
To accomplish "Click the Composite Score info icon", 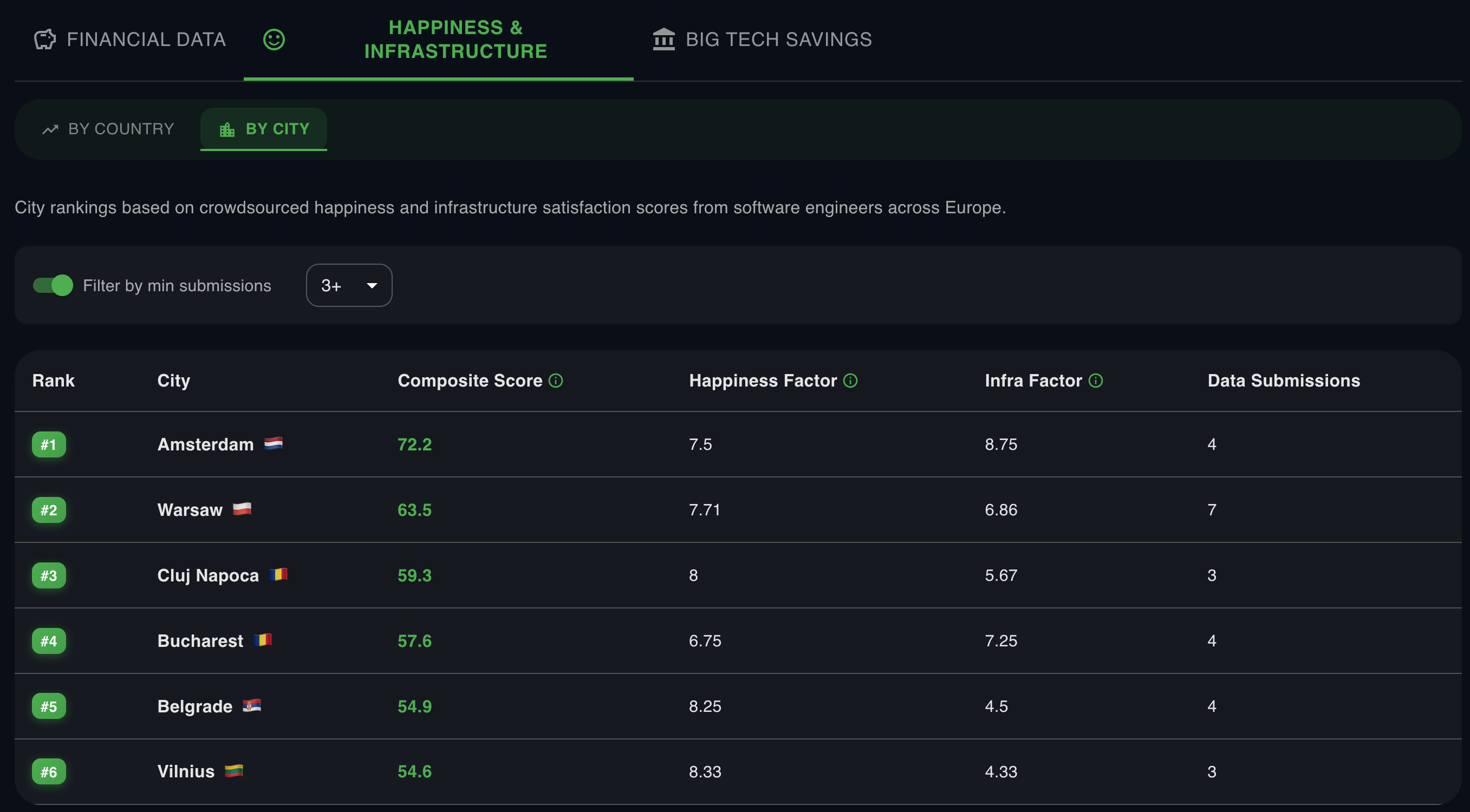I will pos(556,381).
